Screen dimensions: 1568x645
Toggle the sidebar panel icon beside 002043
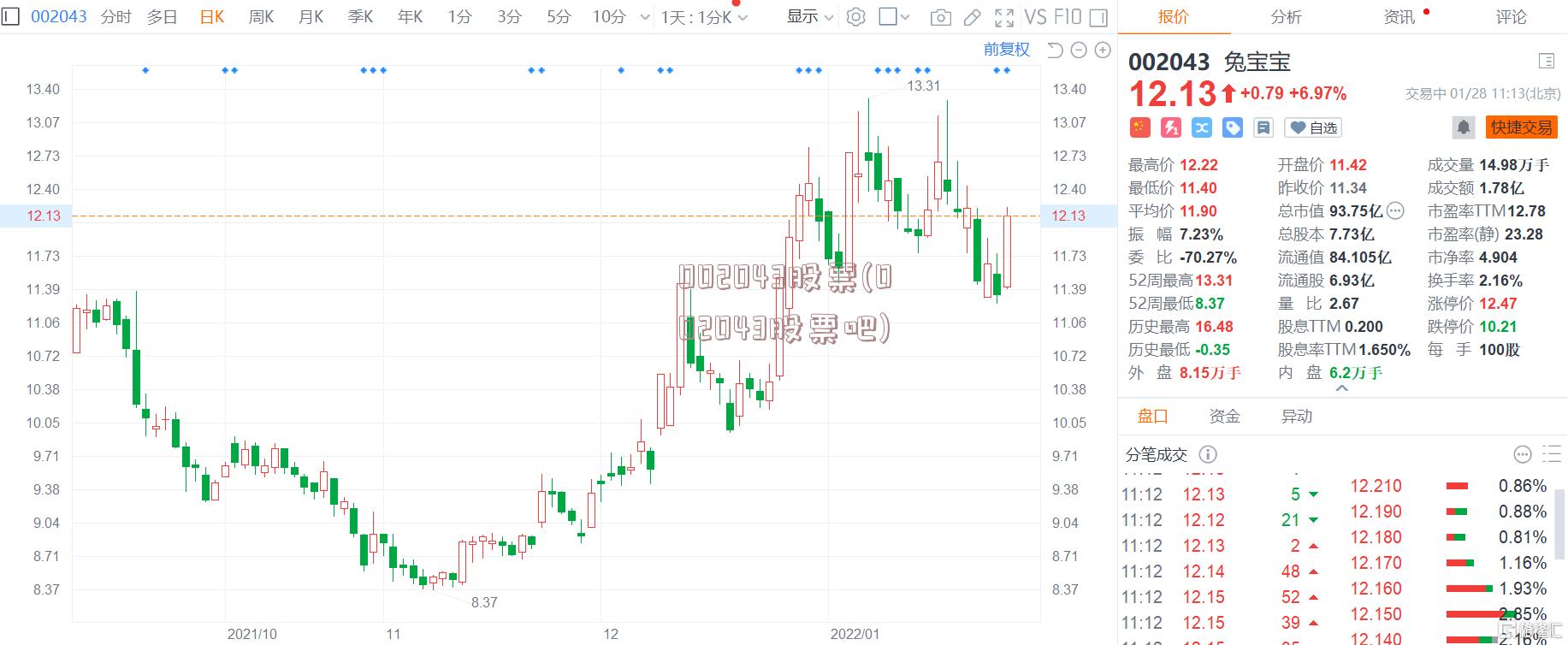(x=10, y=16)
